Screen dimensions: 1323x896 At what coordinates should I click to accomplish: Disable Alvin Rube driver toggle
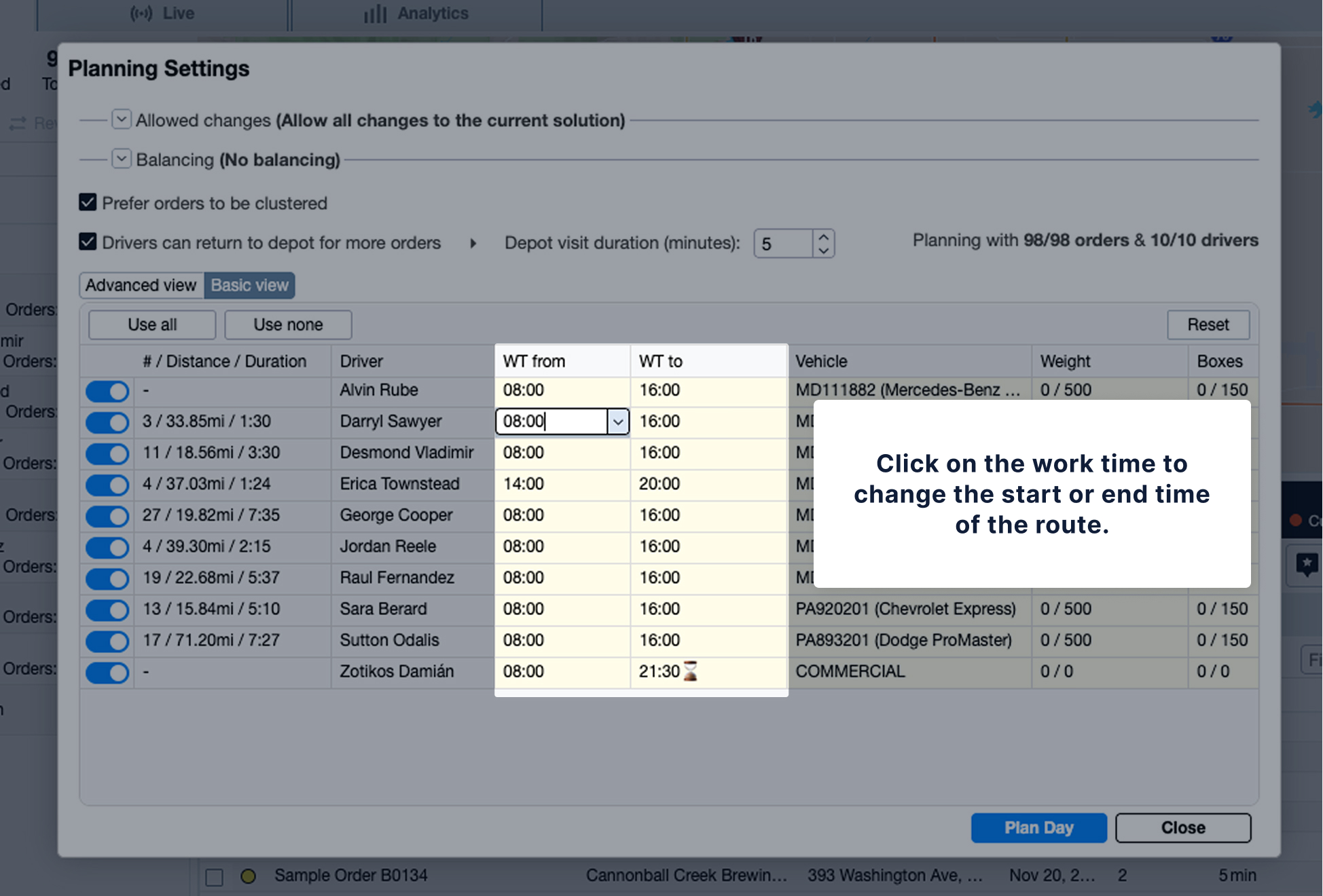click(107, 391)
